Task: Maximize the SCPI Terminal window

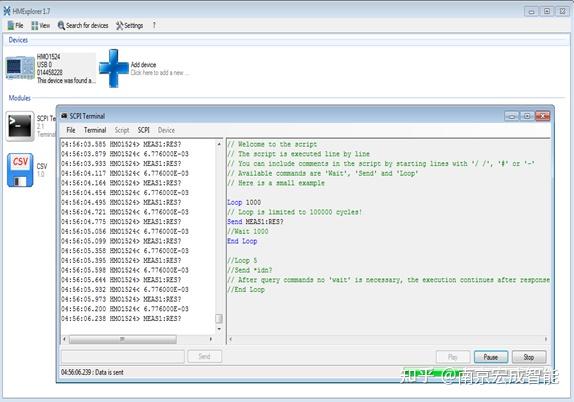Action: coord(527,116)
